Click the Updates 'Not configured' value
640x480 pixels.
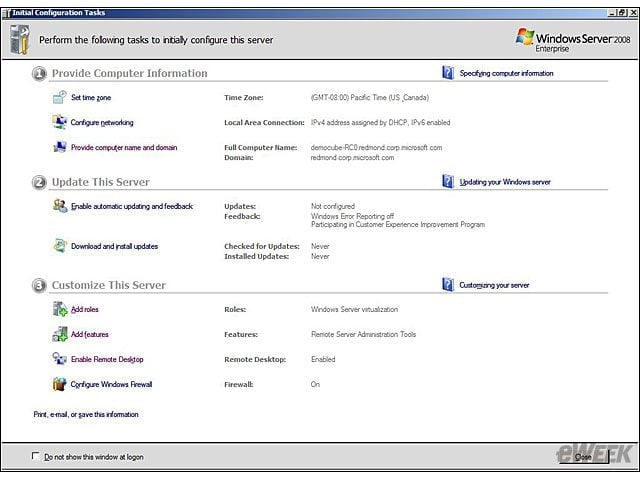coord(333,206)
